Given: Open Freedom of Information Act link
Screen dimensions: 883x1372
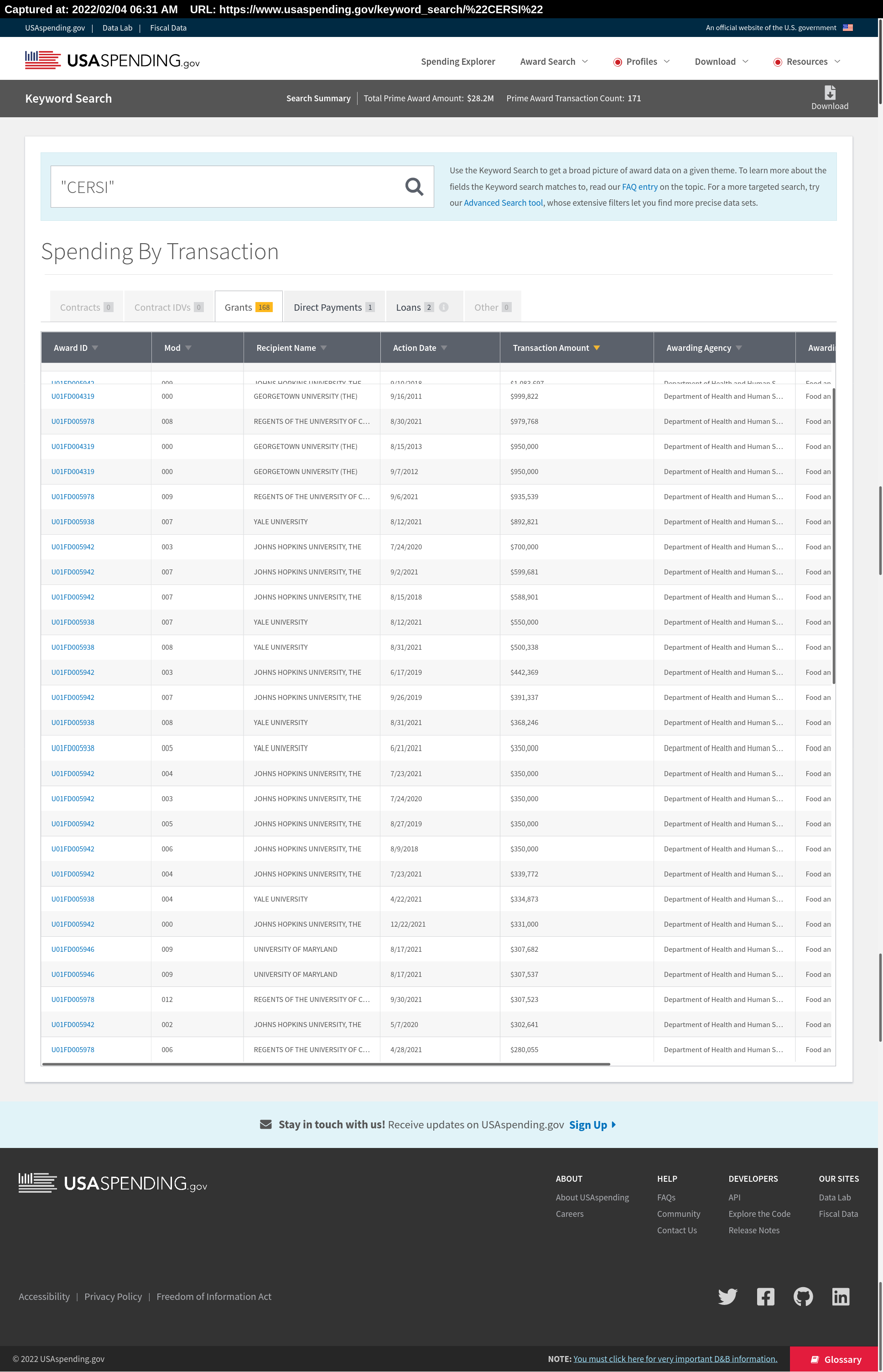Looking at the screenshot, I should pos(214,1296).
